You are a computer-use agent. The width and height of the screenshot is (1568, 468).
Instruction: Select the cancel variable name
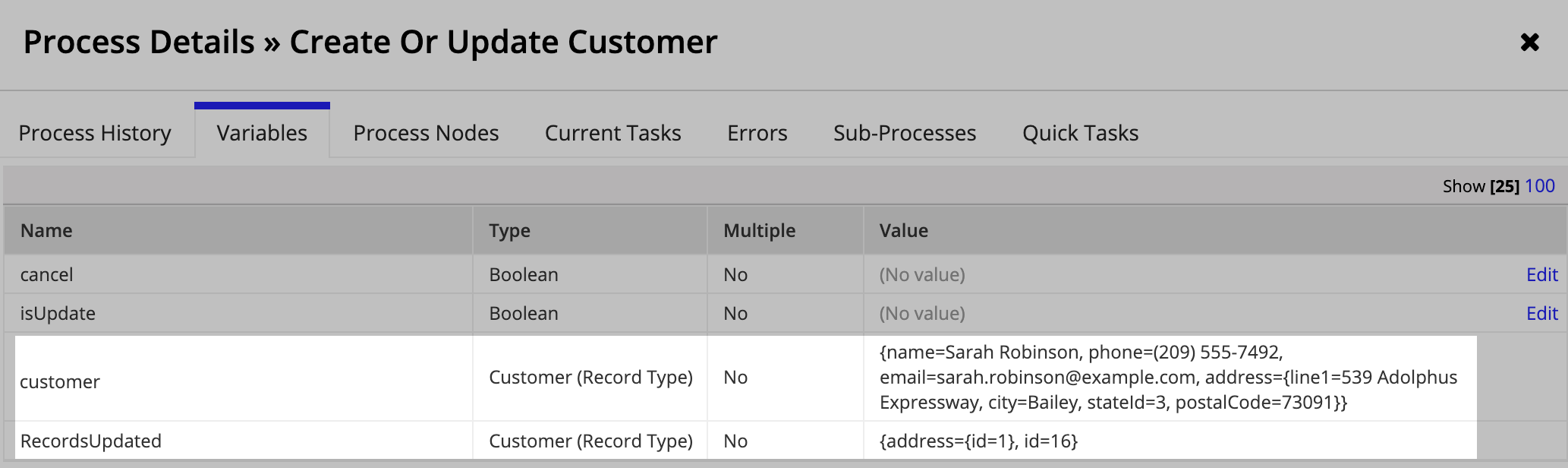(46, 275)
